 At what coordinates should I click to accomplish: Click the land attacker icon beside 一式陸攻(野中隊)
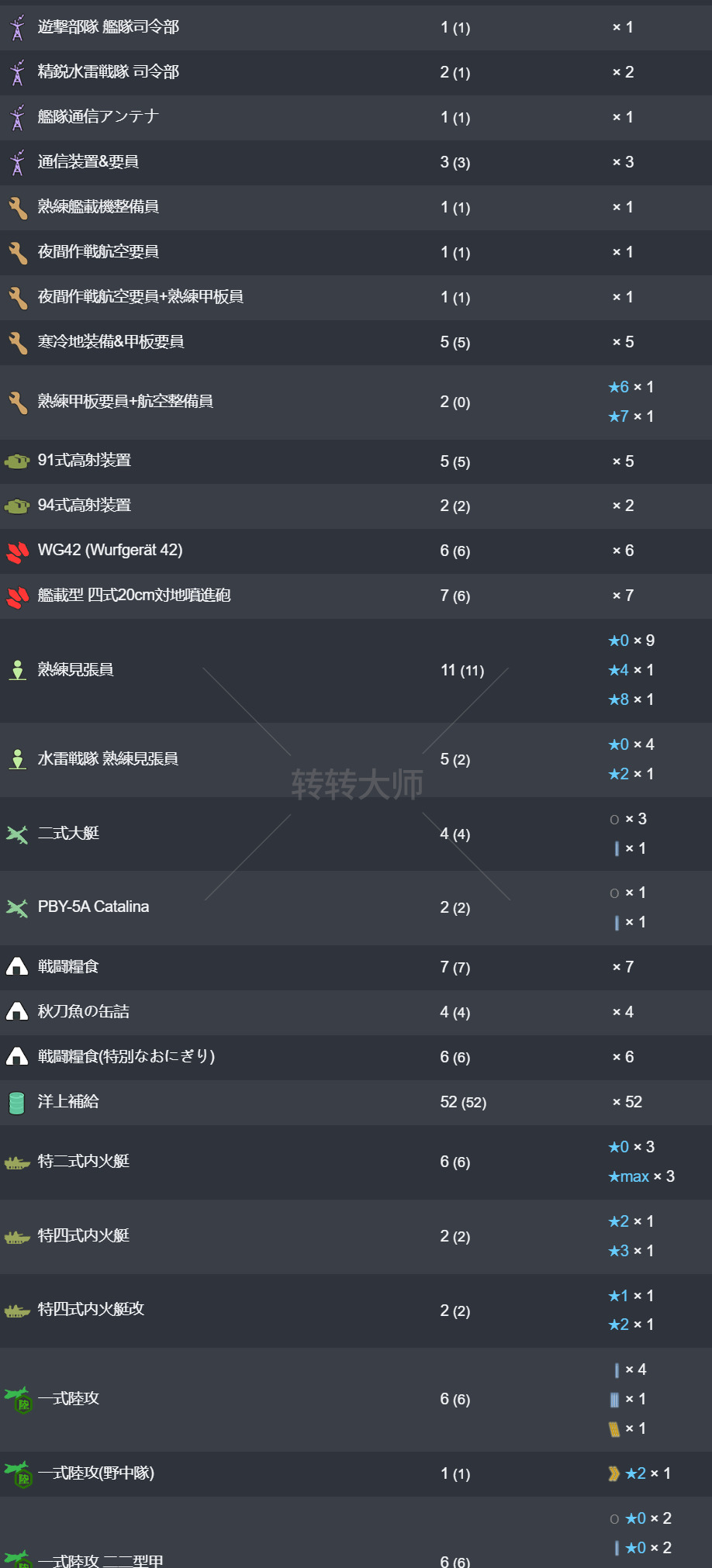pos(19,1473)
